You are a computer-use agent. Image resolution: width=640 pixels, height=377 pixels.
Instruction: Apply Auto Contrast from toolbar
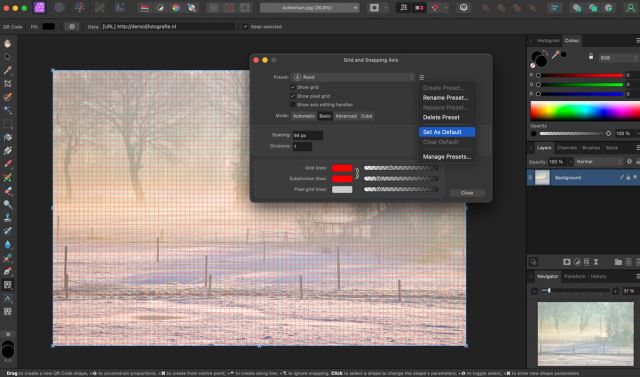click(x=160, y=8)
